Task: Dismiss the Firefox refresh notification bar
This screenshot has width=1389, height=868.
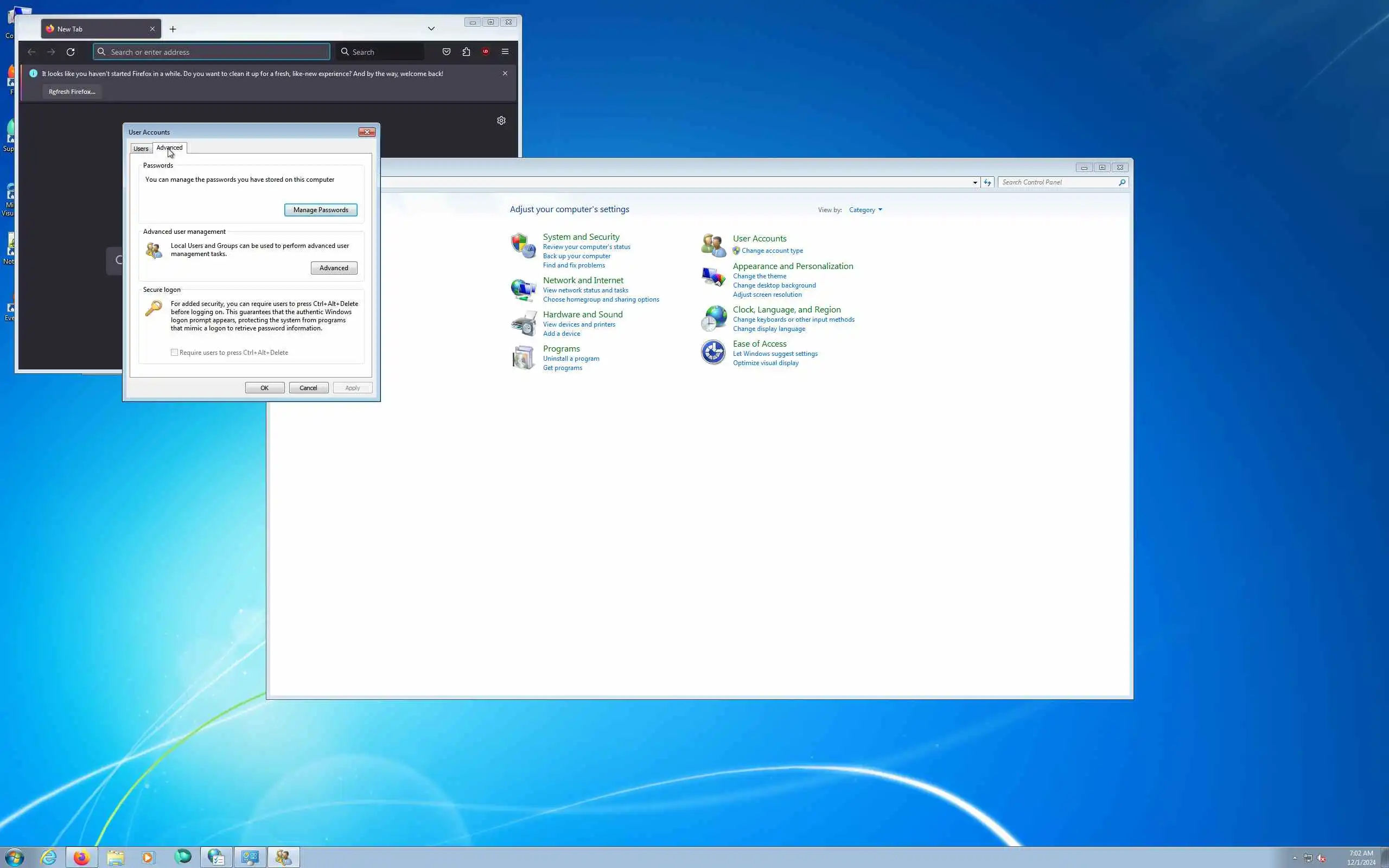Action: click(x=505, y=73)
